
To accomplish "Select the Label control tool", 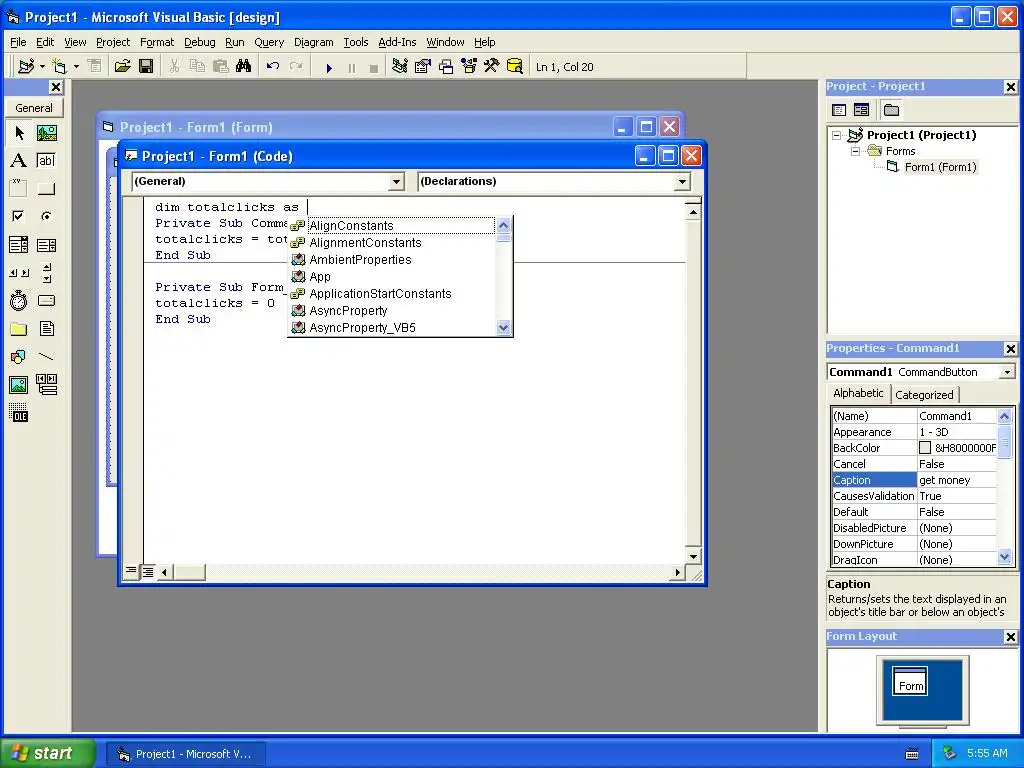I will coord(19,161).
